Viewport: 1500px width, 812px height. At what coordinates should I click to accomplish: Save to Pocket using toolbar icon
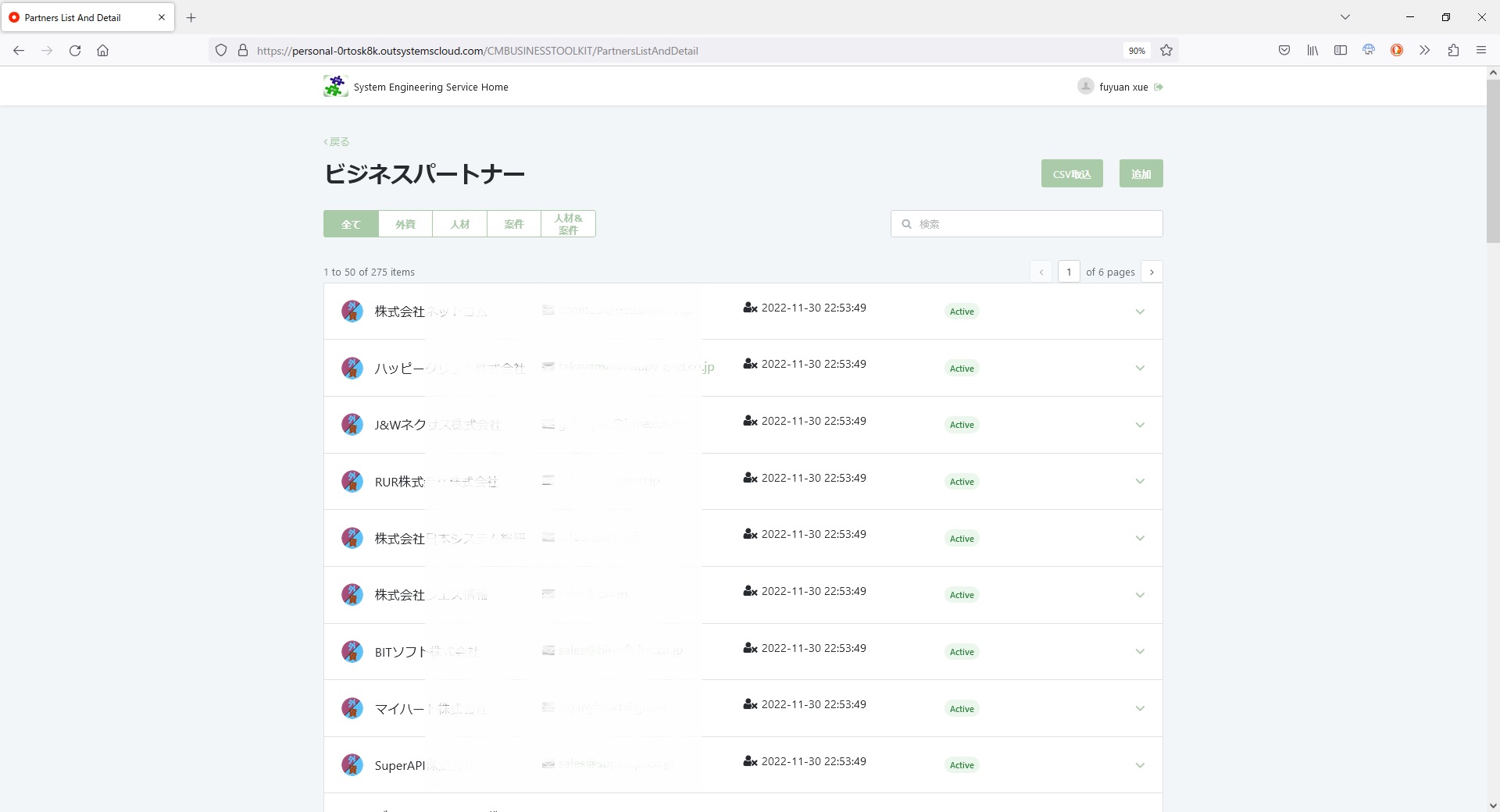tap(1284, 50)
